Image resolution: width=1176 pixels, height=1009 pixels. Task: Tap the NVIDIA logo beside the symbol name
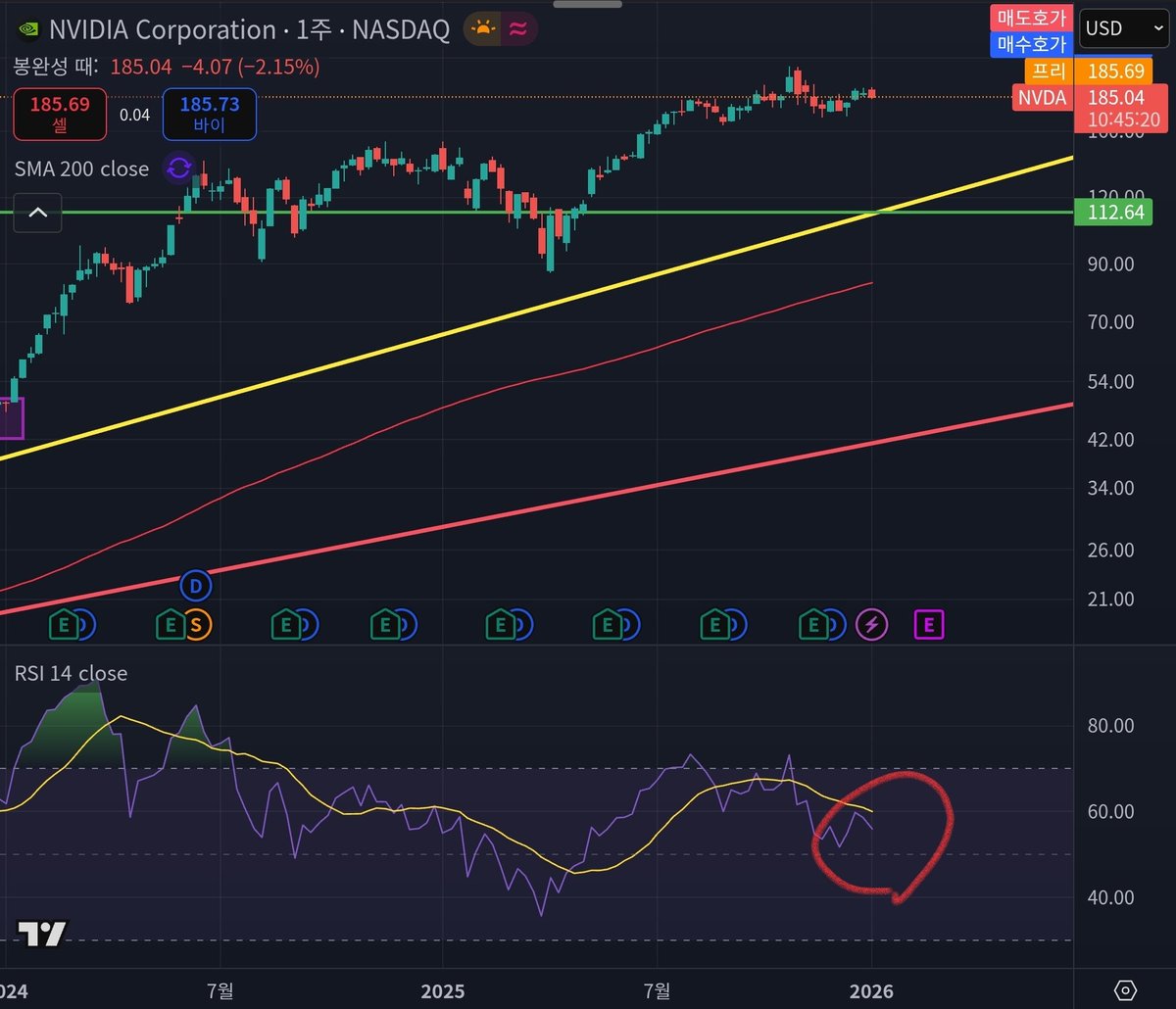(x=27, y=29)
